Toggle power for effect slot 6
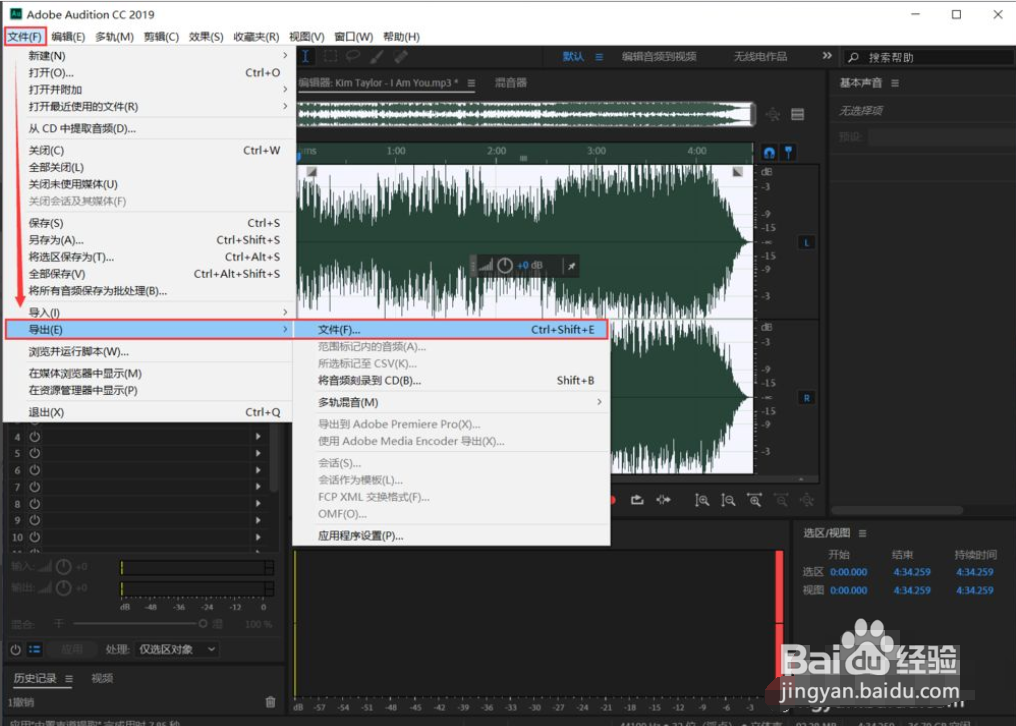1016x726 pixels. coord(34,470)
